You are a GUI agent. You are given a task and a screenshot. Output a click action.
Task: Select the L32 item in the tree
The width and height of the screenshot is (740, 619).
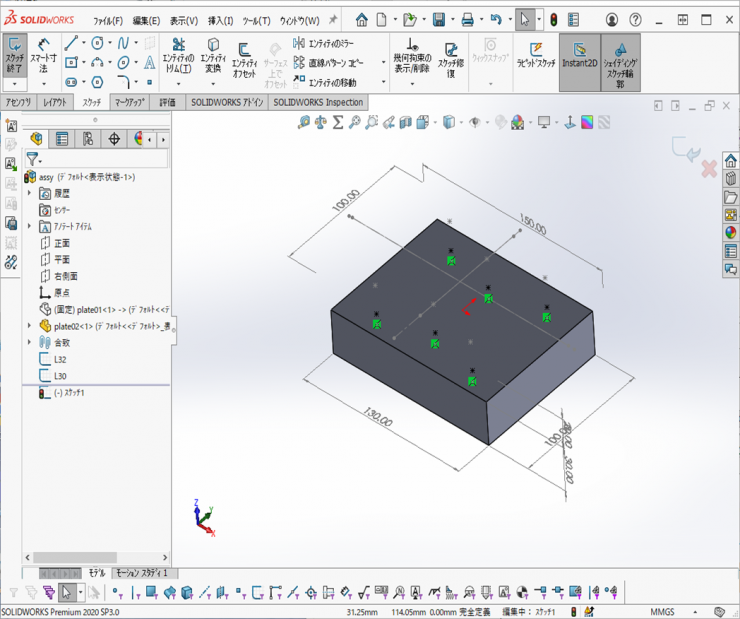point(60,359)
